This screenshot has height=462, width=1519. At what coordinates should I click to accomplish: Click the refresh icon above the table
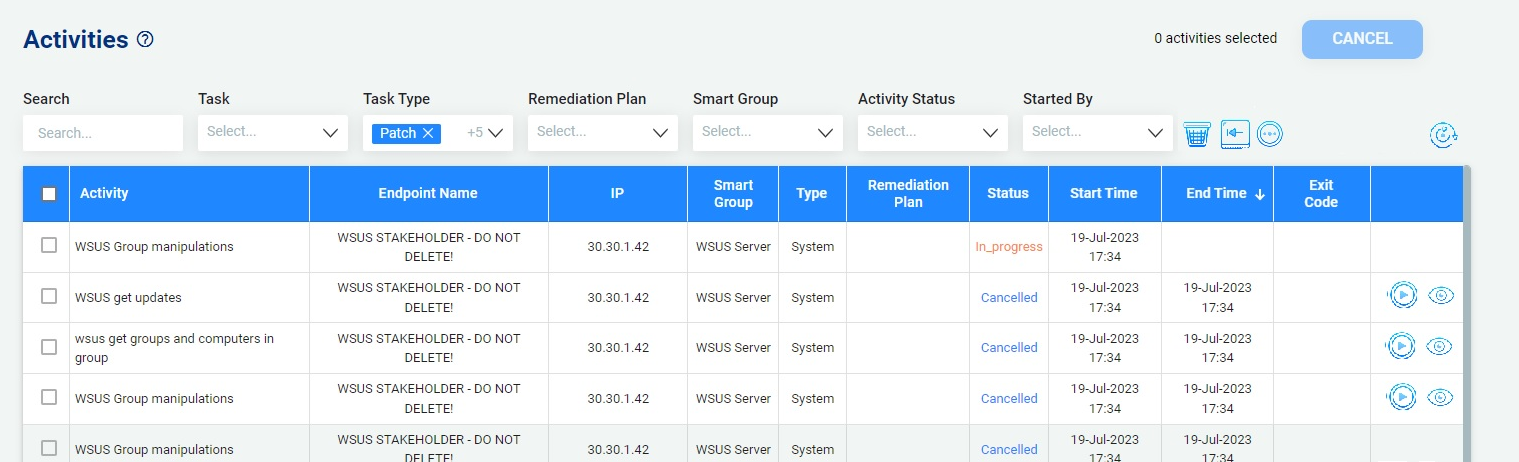click(1443, 135)
